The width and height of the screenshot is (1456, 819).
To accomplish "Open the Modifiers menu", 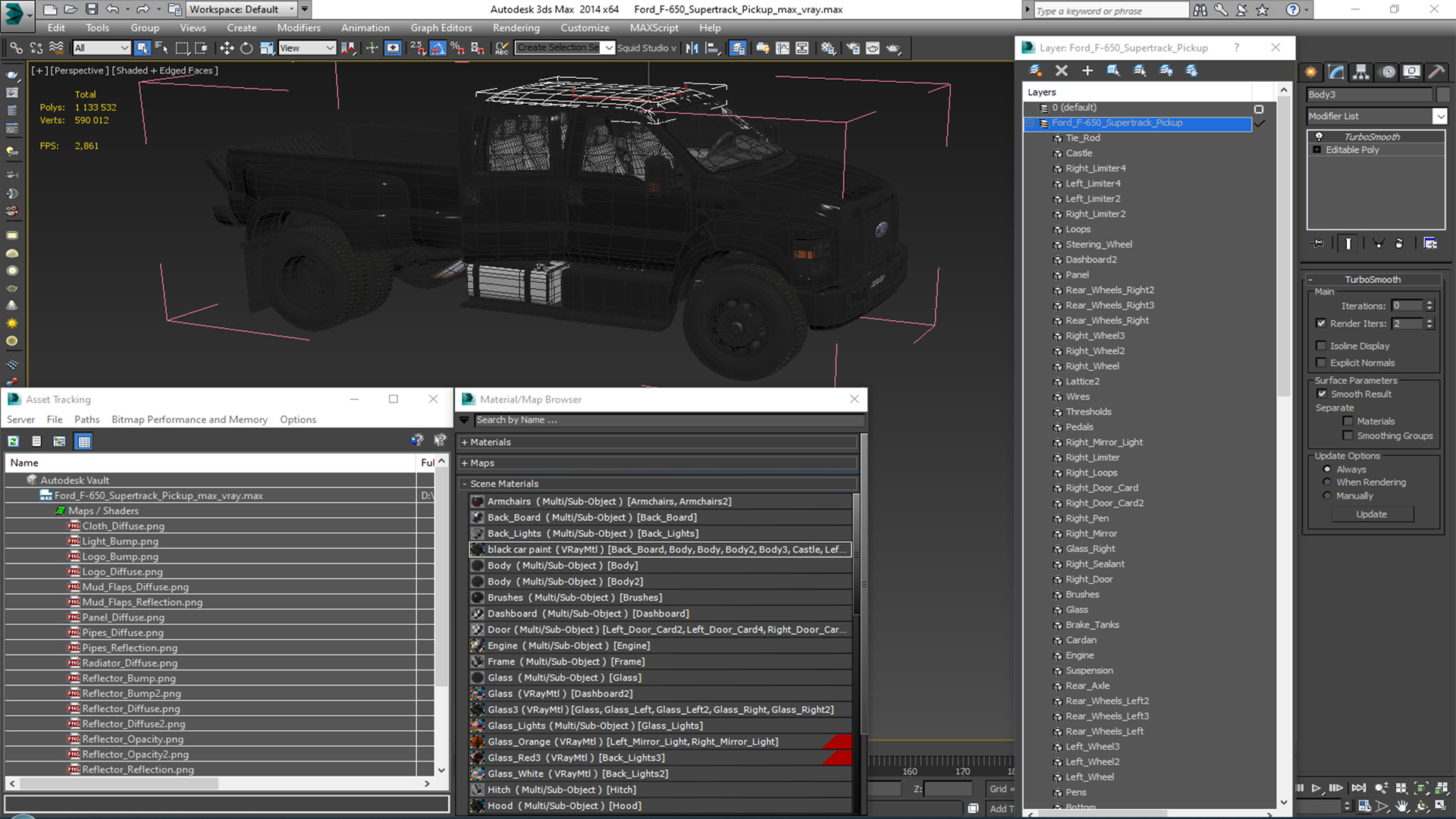I will (298, 28).
